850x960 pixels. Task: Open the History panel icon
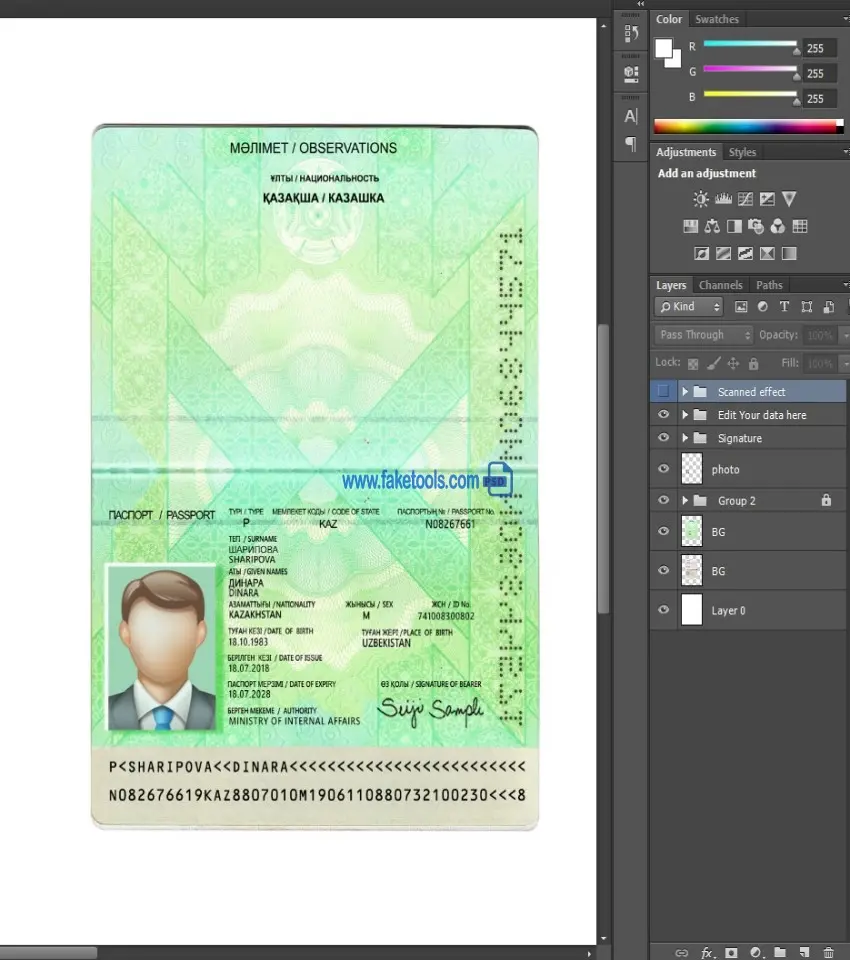tap(631, 33)
